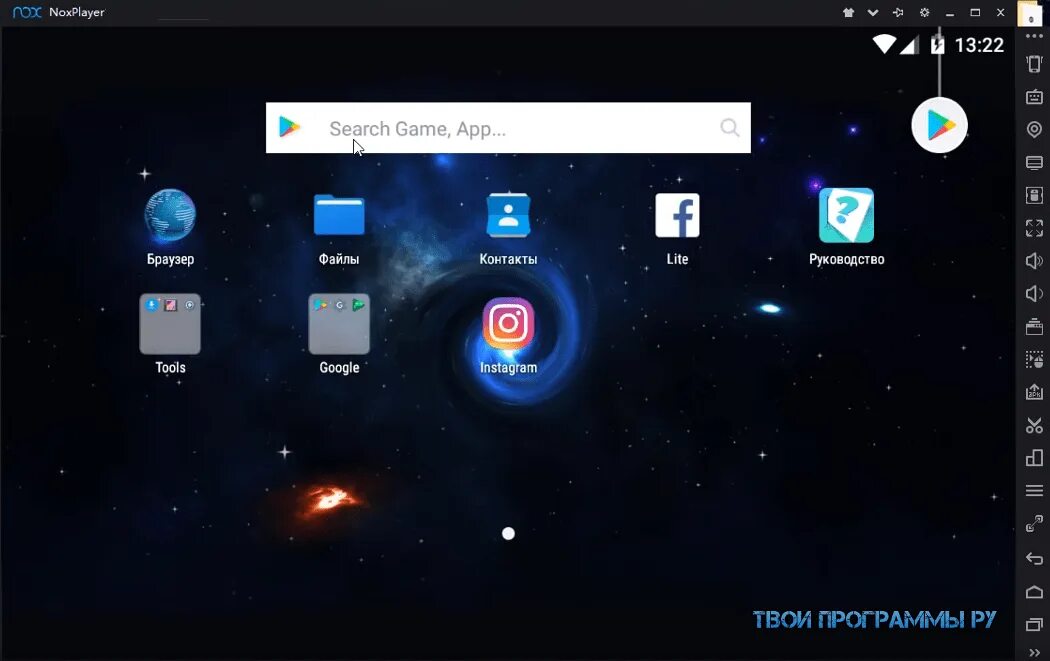Click the diagonal resize arrow sidebar icon
This screenshot has width=1050, height=661.
coord(1034,524)
